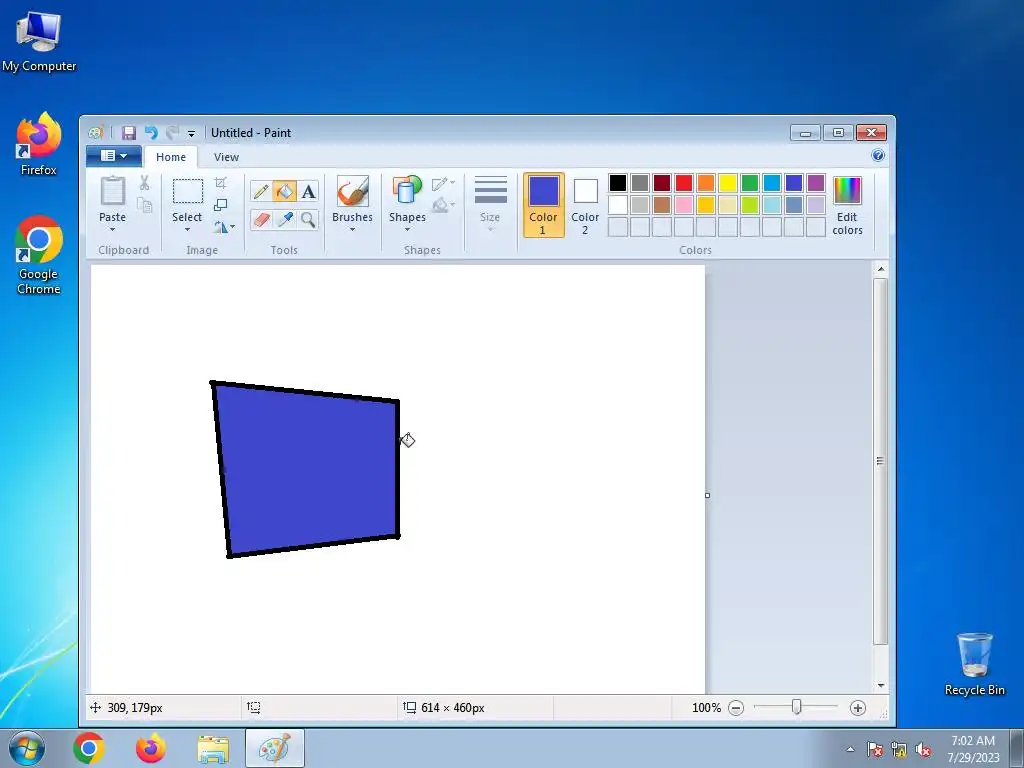Select the Color picker eyedropper tool
1024x768 pixels.
[x=285, y=219]
